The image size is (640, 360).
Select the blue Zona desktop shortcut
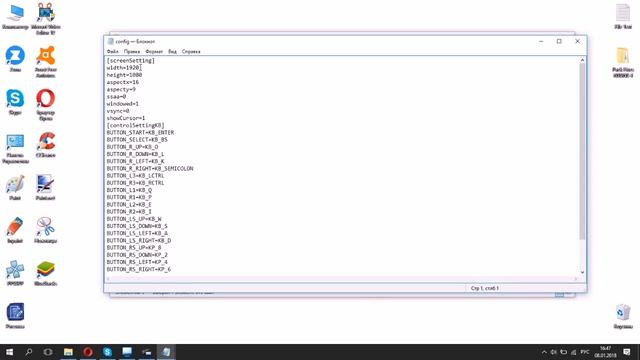point(15,59)
